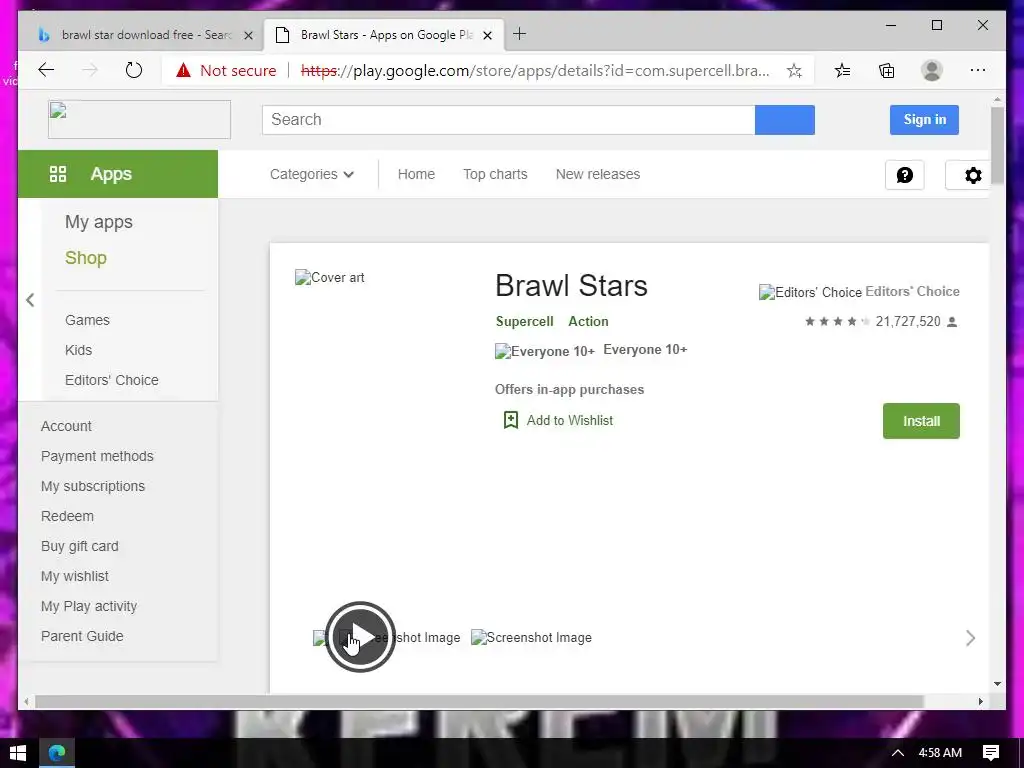Click the Google Play logo image
The width and height of the screenshot is (1024, 768).
139,120
